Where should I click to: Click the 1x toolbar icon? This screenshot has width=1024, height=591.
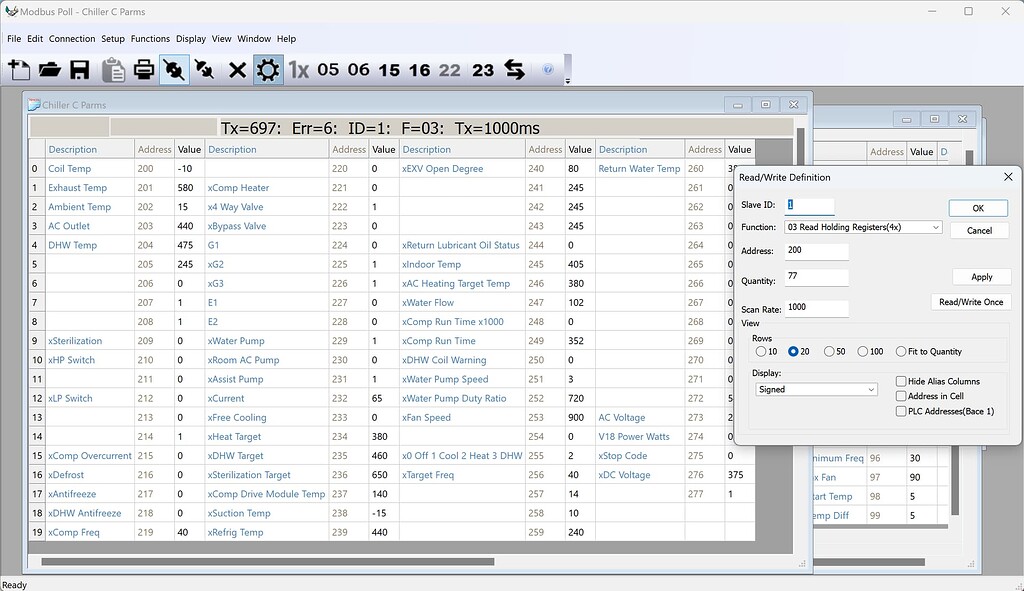point(298,70)
